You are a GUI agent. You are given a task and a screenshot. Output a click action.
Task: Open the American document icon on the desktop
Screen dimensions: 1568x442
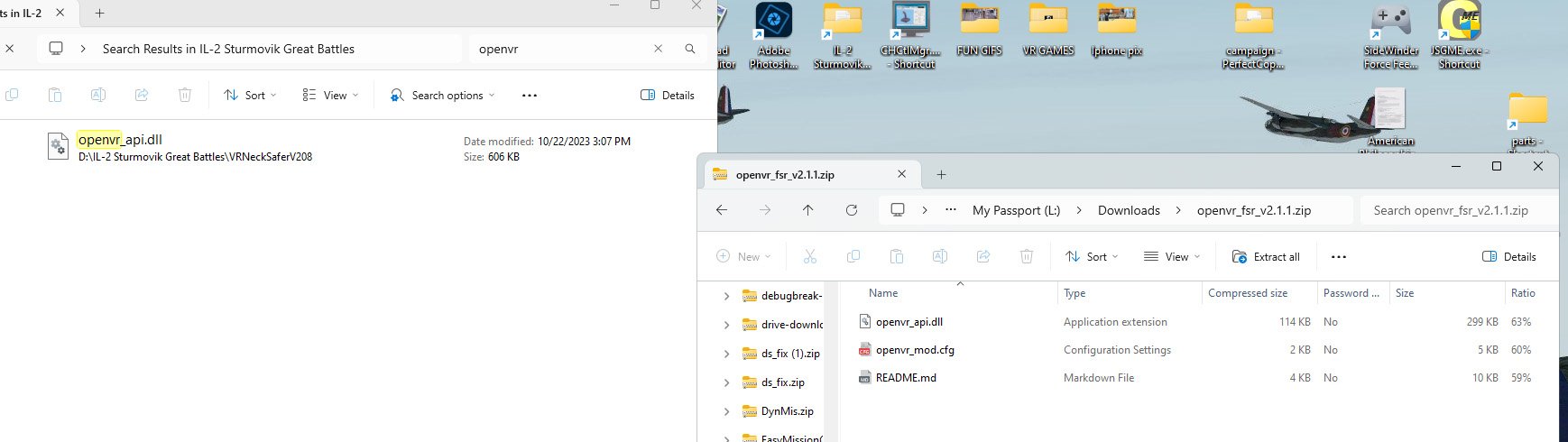tap(1390, 117)
